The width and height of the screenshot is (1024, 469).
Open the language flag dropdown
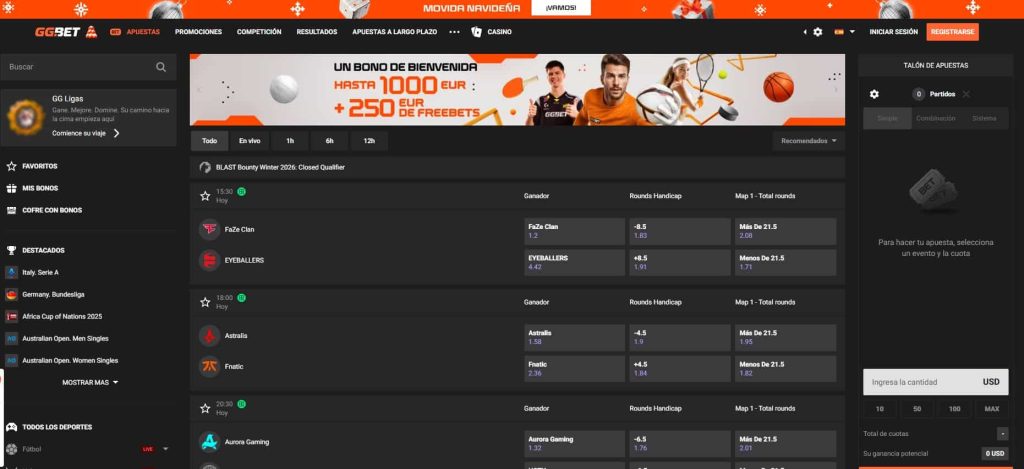point(843,32)
